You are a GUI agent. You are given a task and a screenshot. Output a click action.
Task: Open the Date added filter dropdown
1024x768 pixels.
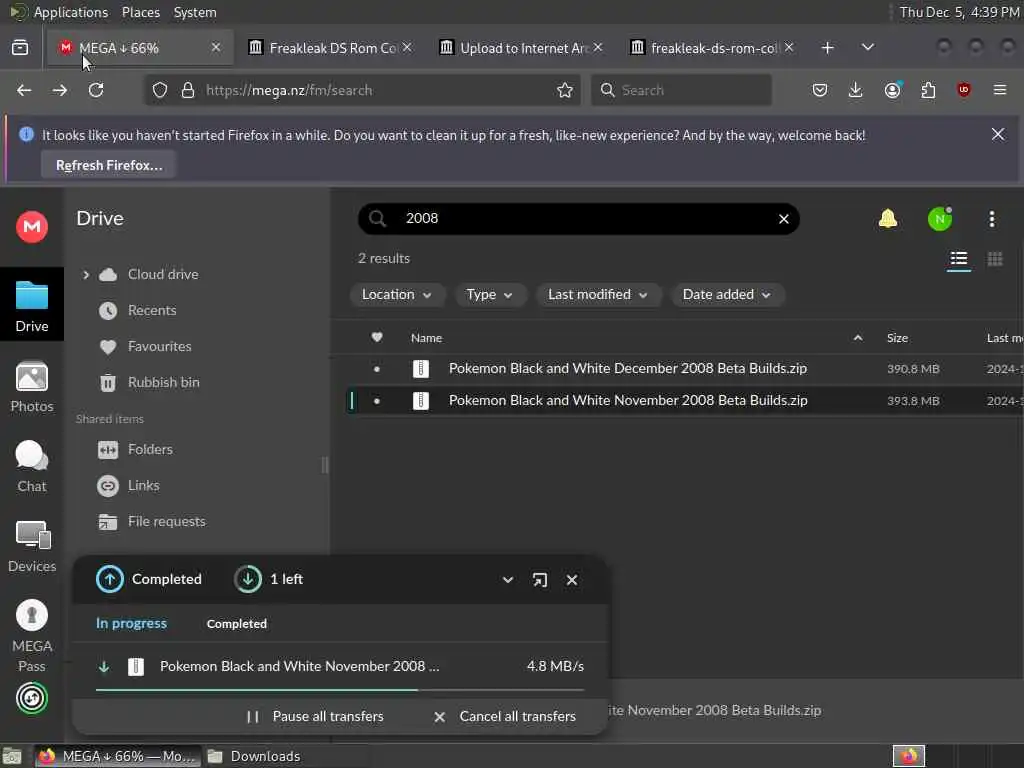[726, 295]
